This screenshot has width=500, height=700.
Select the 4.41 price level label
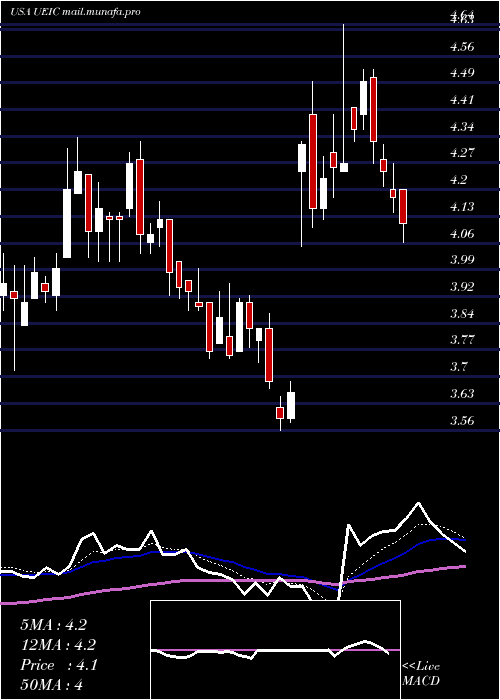click(463, 100)
